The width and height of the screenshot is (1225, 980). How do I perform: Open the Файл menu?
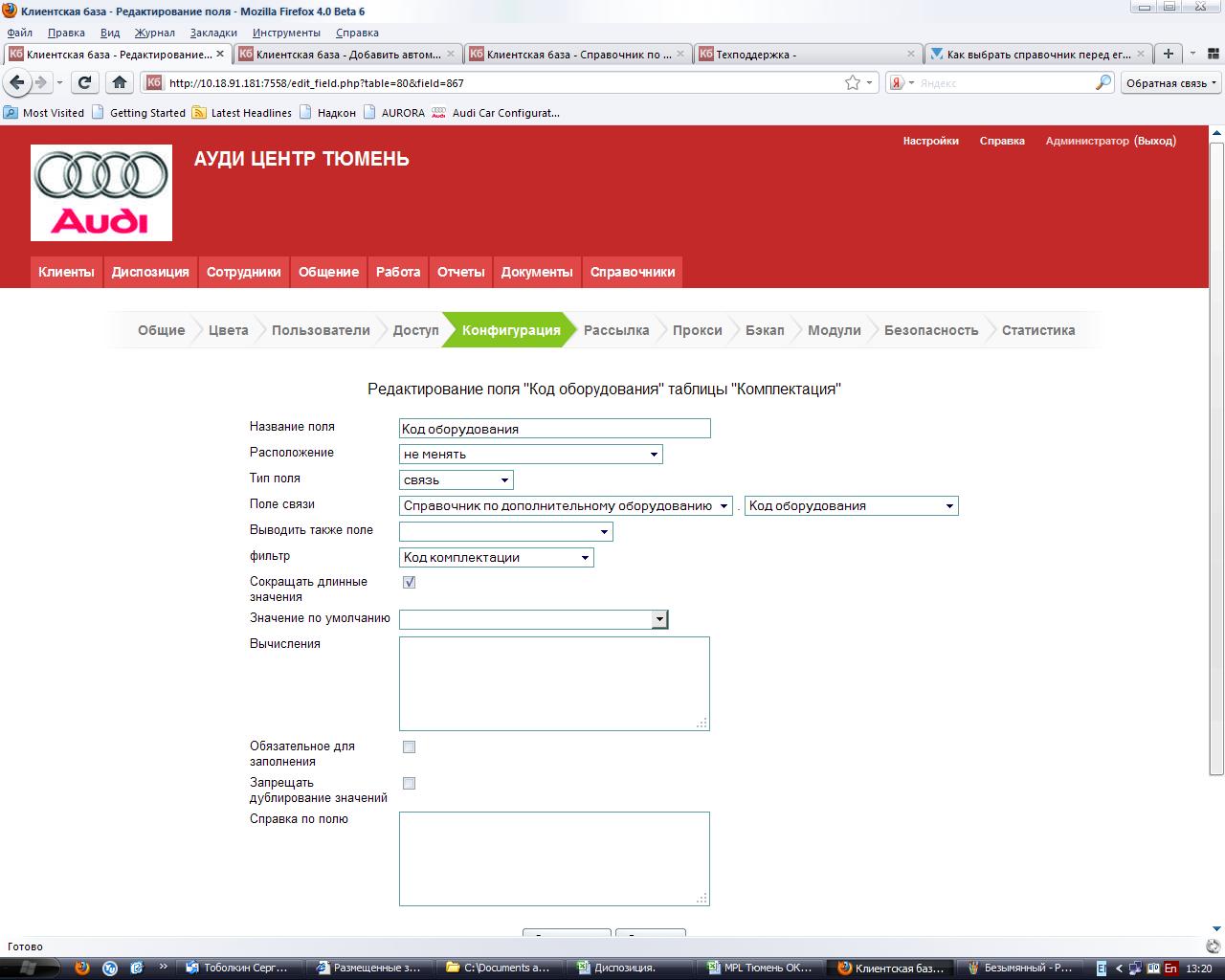coord(19,33)
